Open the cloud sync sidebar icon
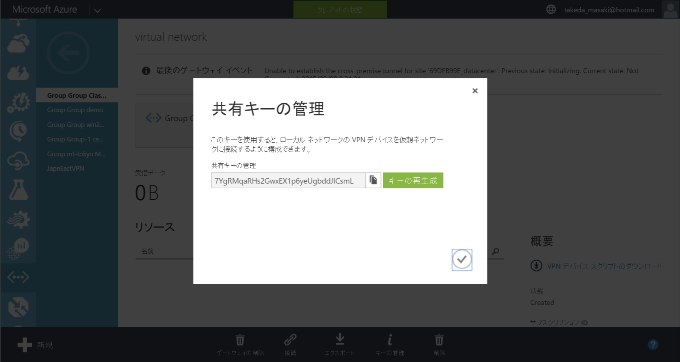 pyautogui.click(x=18, y=161)
